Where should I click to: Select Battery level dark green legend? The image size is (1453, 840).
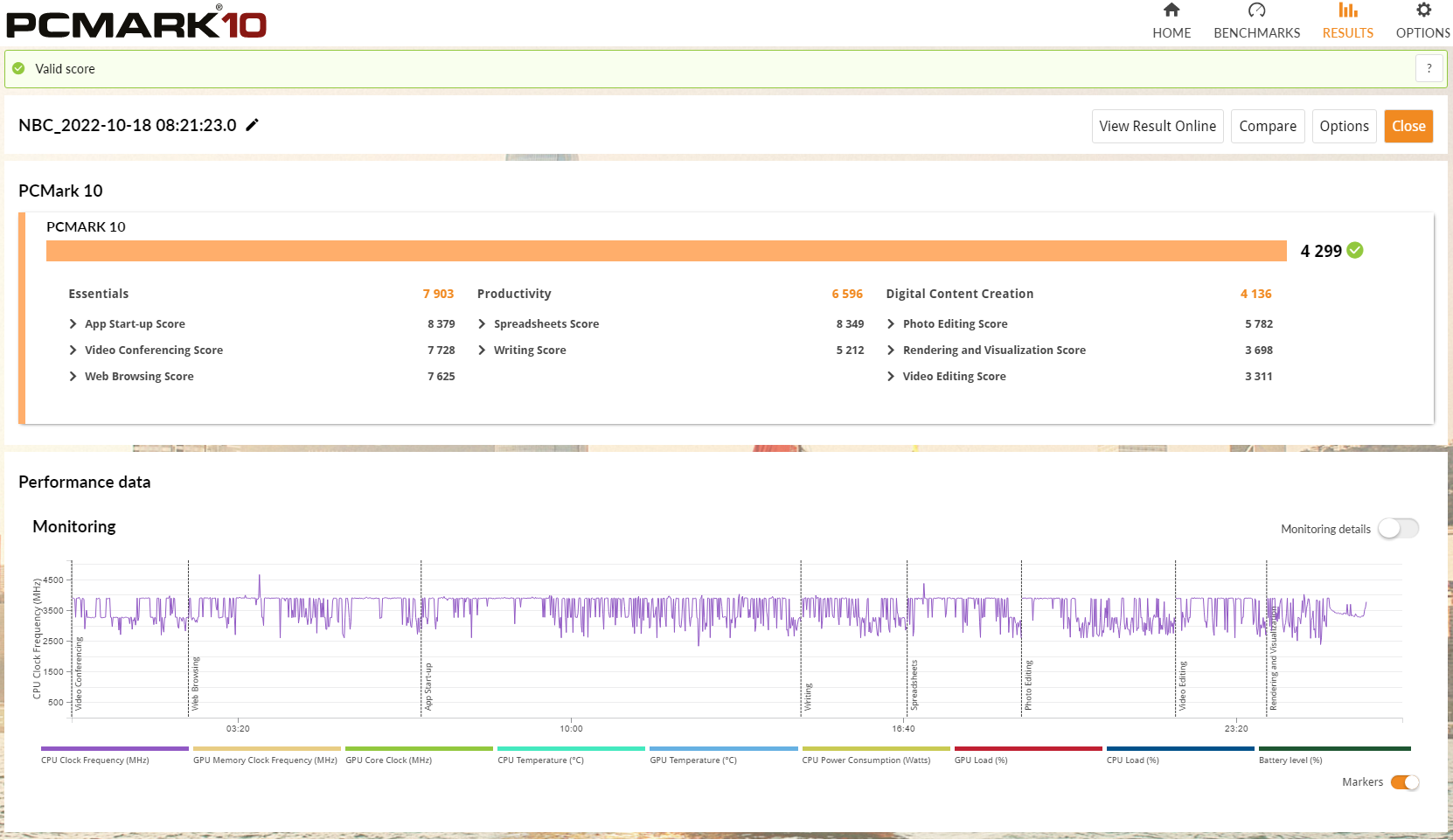coord(1335,755)
